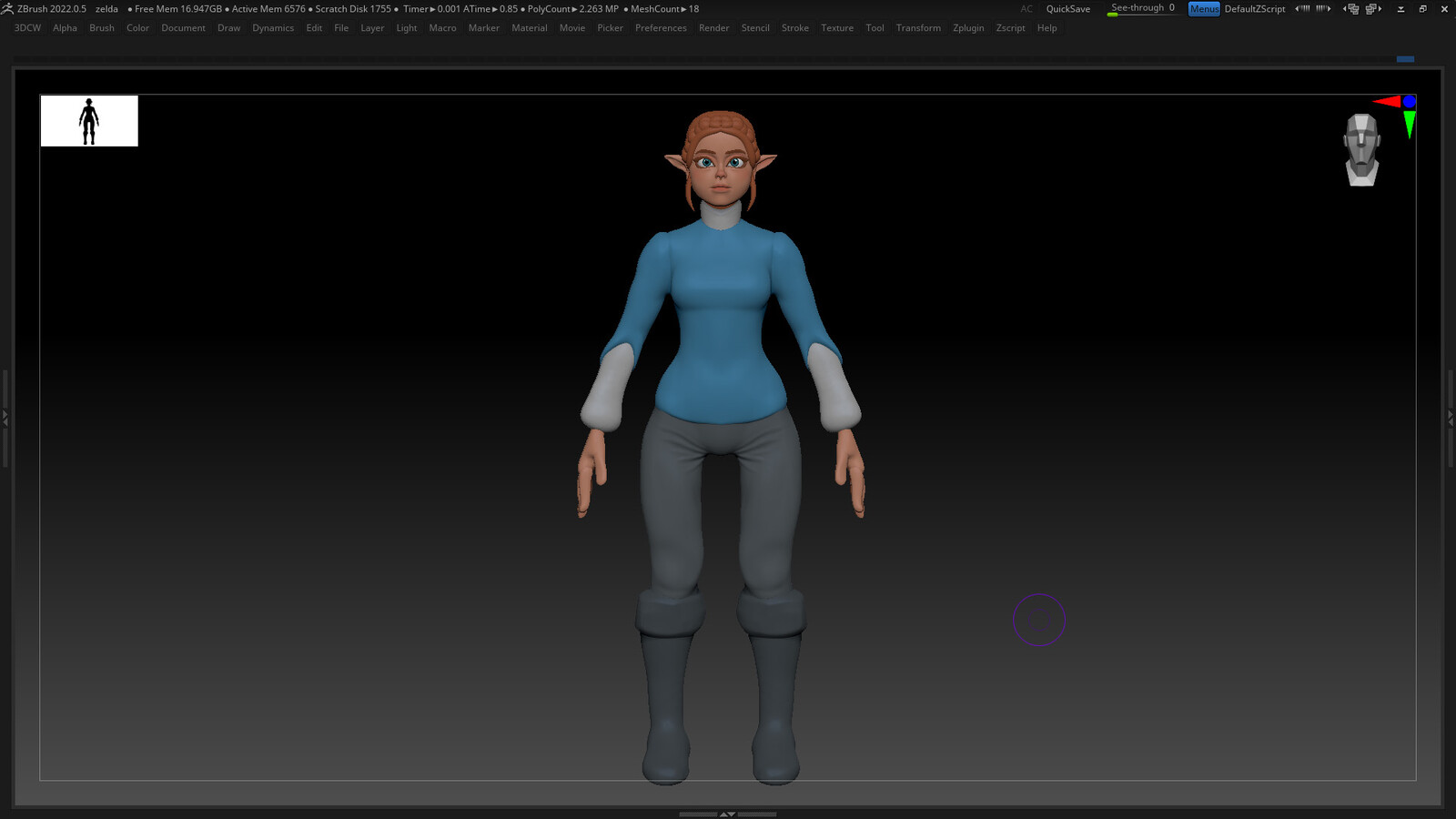Open the Stencil menu
The width and height of the screenshot is (1456, 819).
pyautogui.click(x=754, y=28)
